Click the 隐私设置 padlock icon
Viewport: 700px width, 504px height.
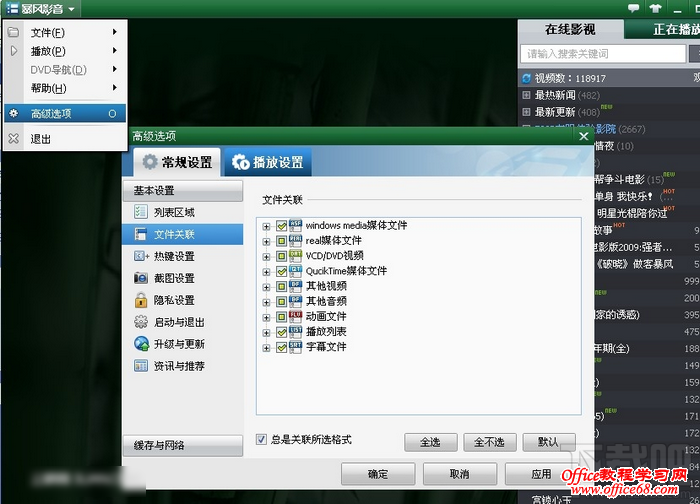coord(141,300)
